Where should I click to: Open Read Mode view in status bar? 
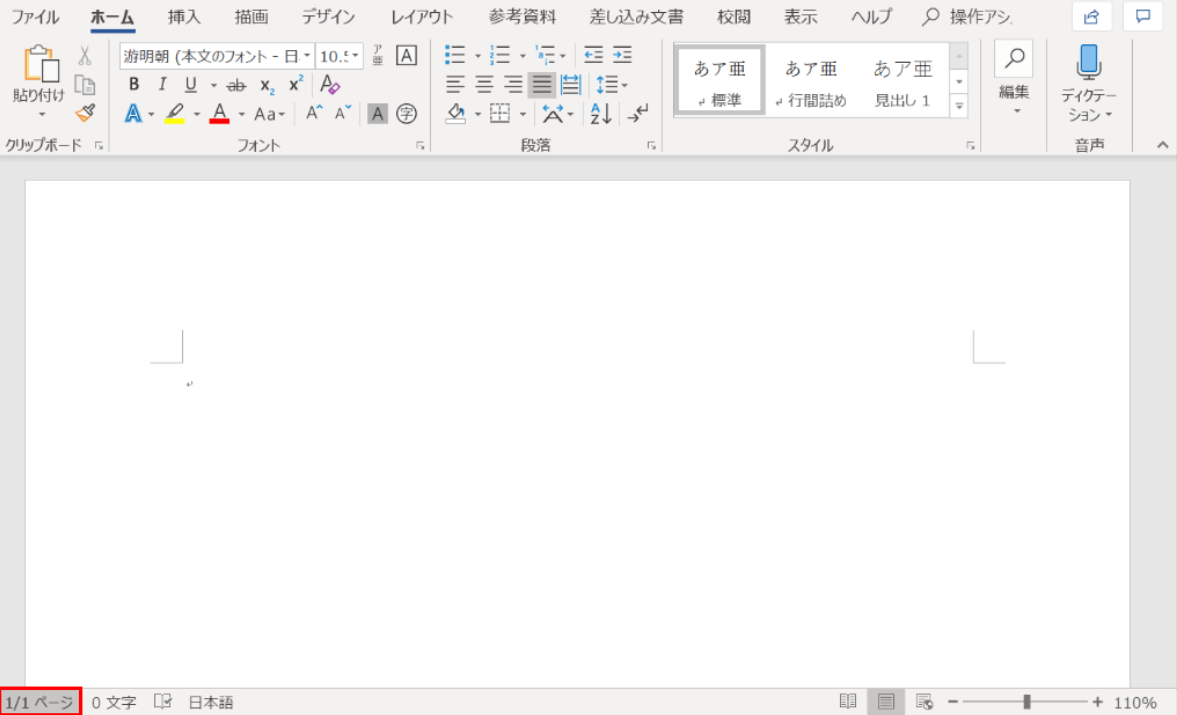pyautogui.click(x=848, y=702)
